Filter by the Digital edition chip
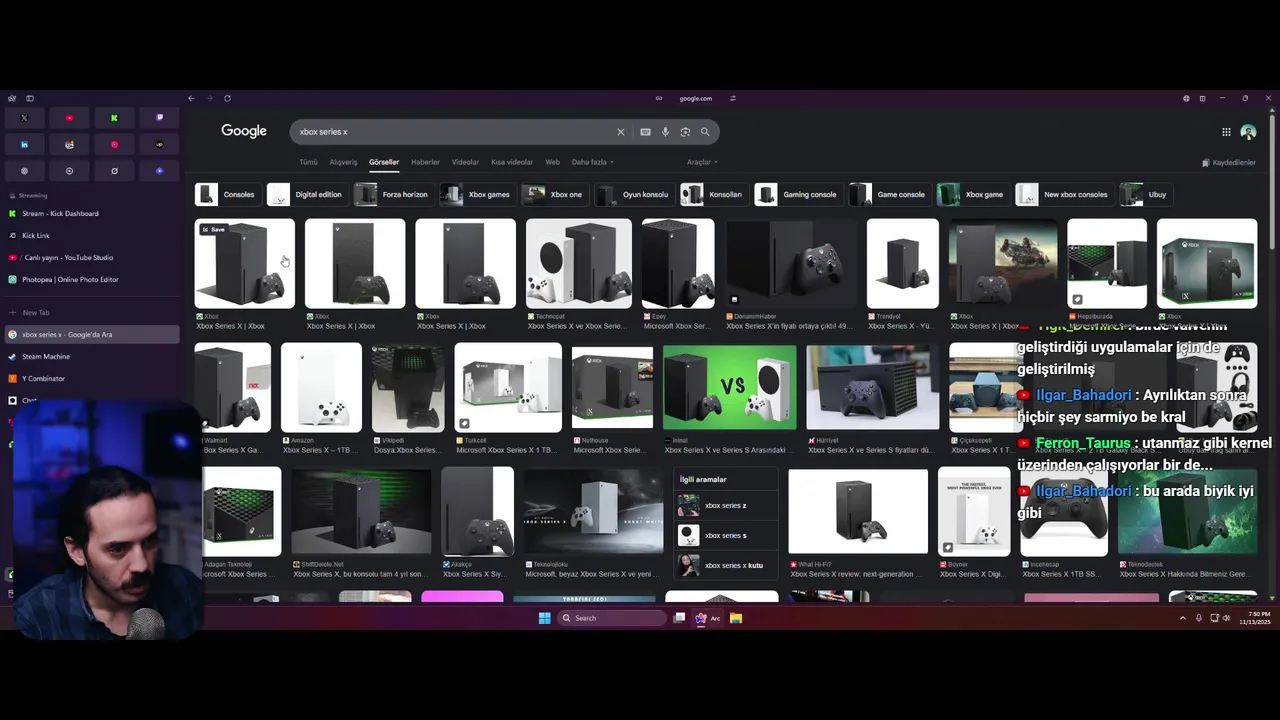This screenshot has height=720, width=1280. click(x=306, y=194)
